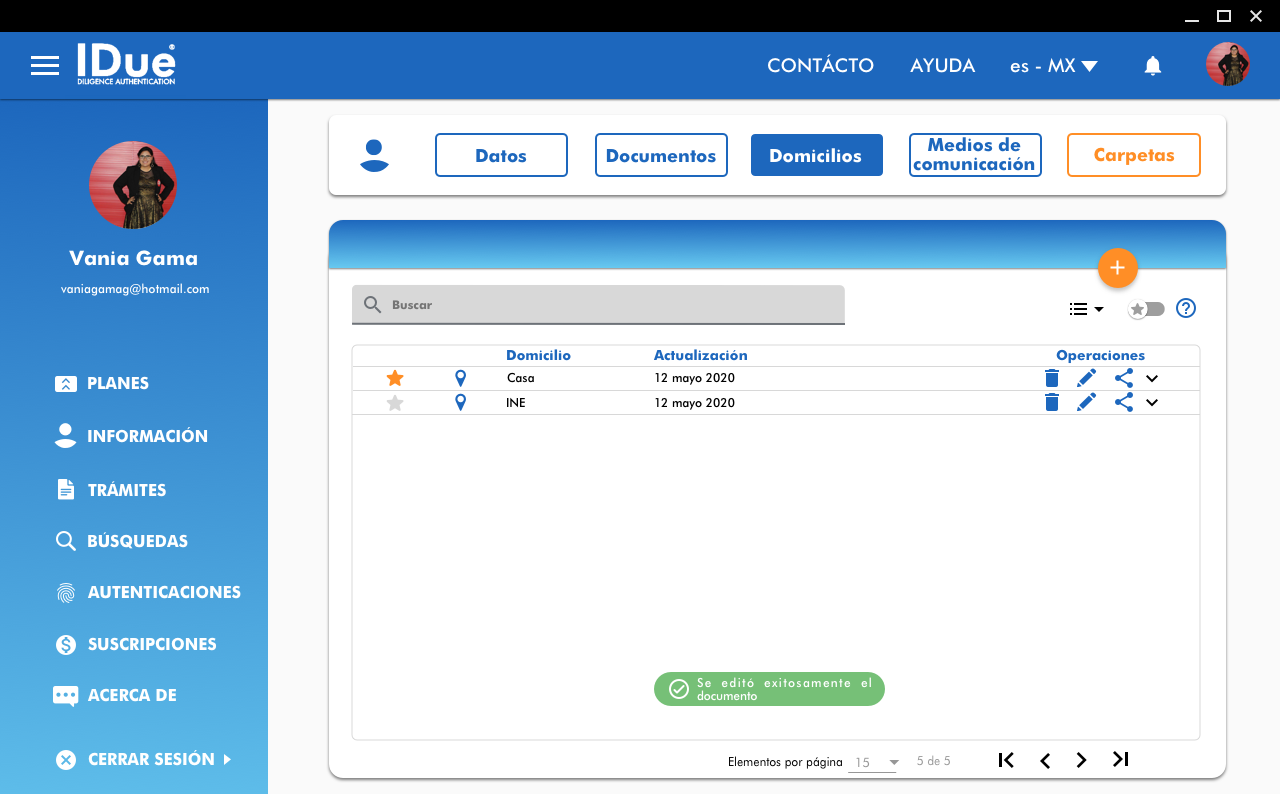Delete the Casa address with trash icon
This screenshot has height=794, width=1280.
pyautogui.click(x=1051, y=378)
